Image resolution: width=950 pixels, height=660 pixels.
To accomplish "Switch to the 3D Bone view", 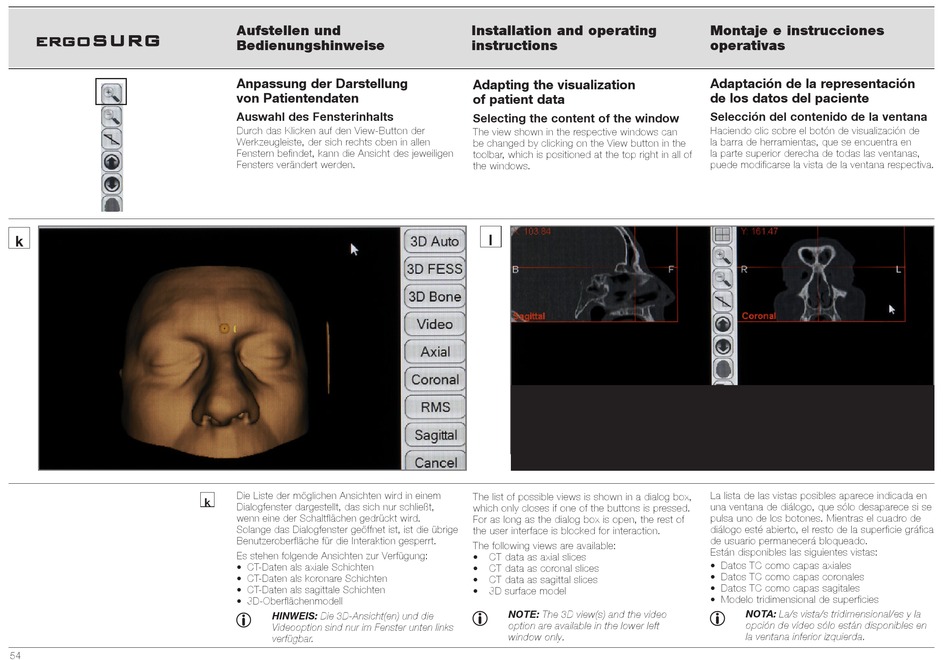I will [x=434, y=297].
